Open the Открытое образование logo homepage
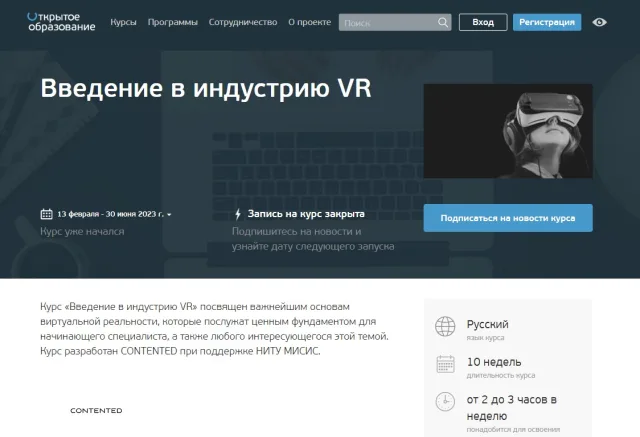This screenshot has width=640, height=437. click(61, 22)
